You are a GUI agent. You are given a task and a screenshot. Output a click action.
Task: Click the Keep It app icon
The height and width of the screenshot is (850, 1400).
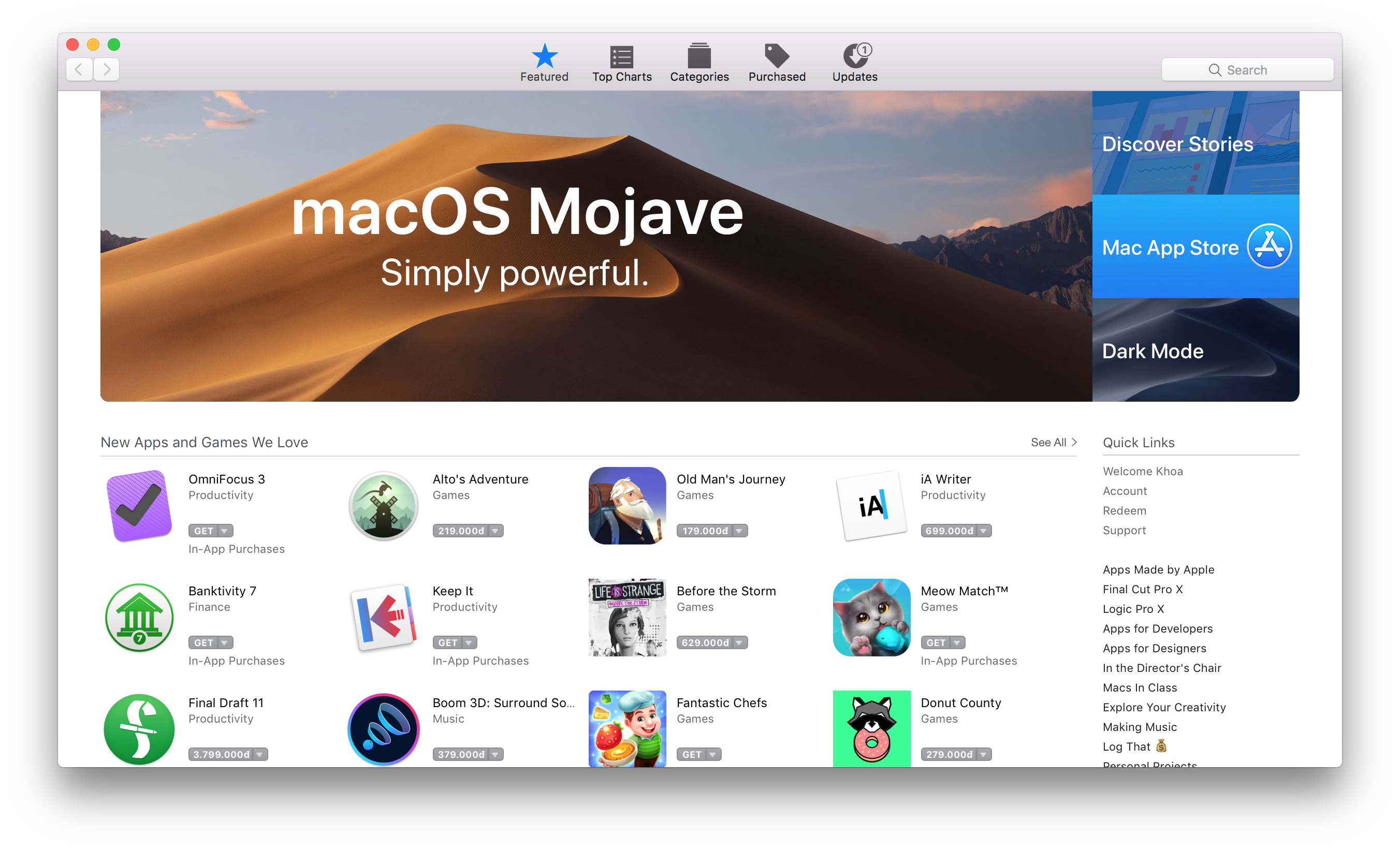coord(384,618)
